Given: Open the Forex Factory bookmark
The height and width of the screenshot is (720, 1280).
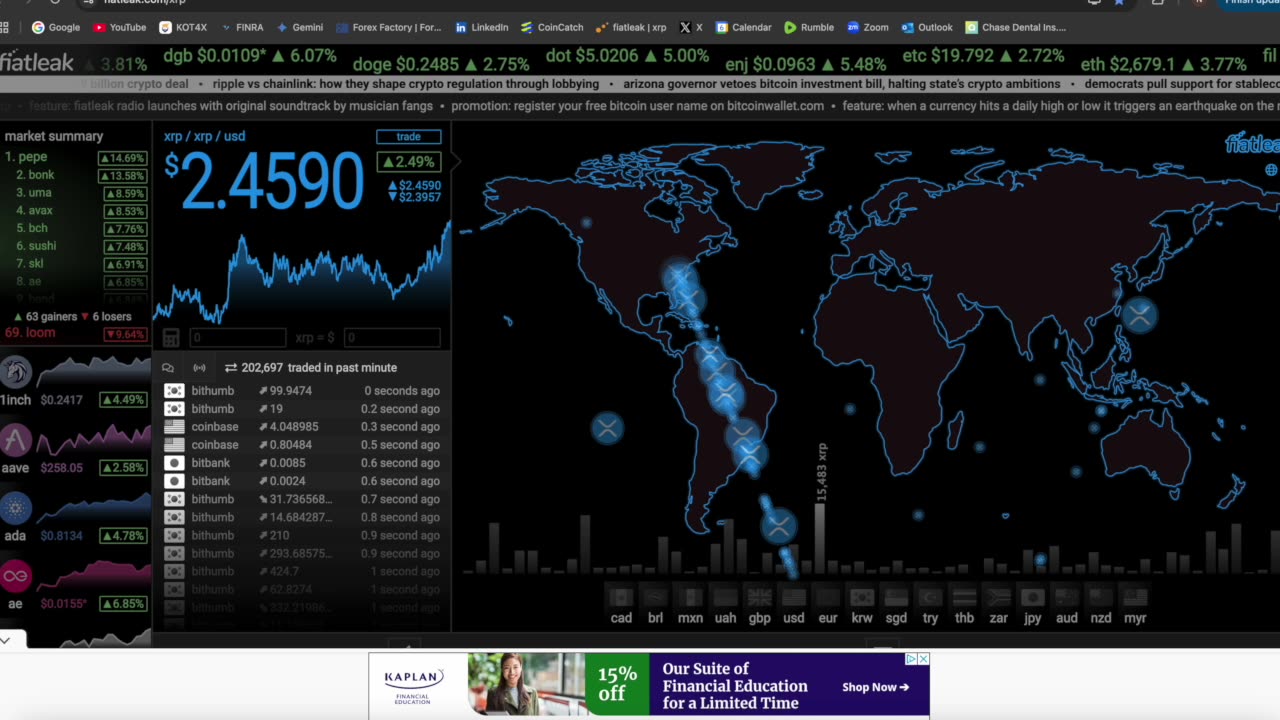Looking at the screenshot, I should pyautogui.click(x=389, y=27).
